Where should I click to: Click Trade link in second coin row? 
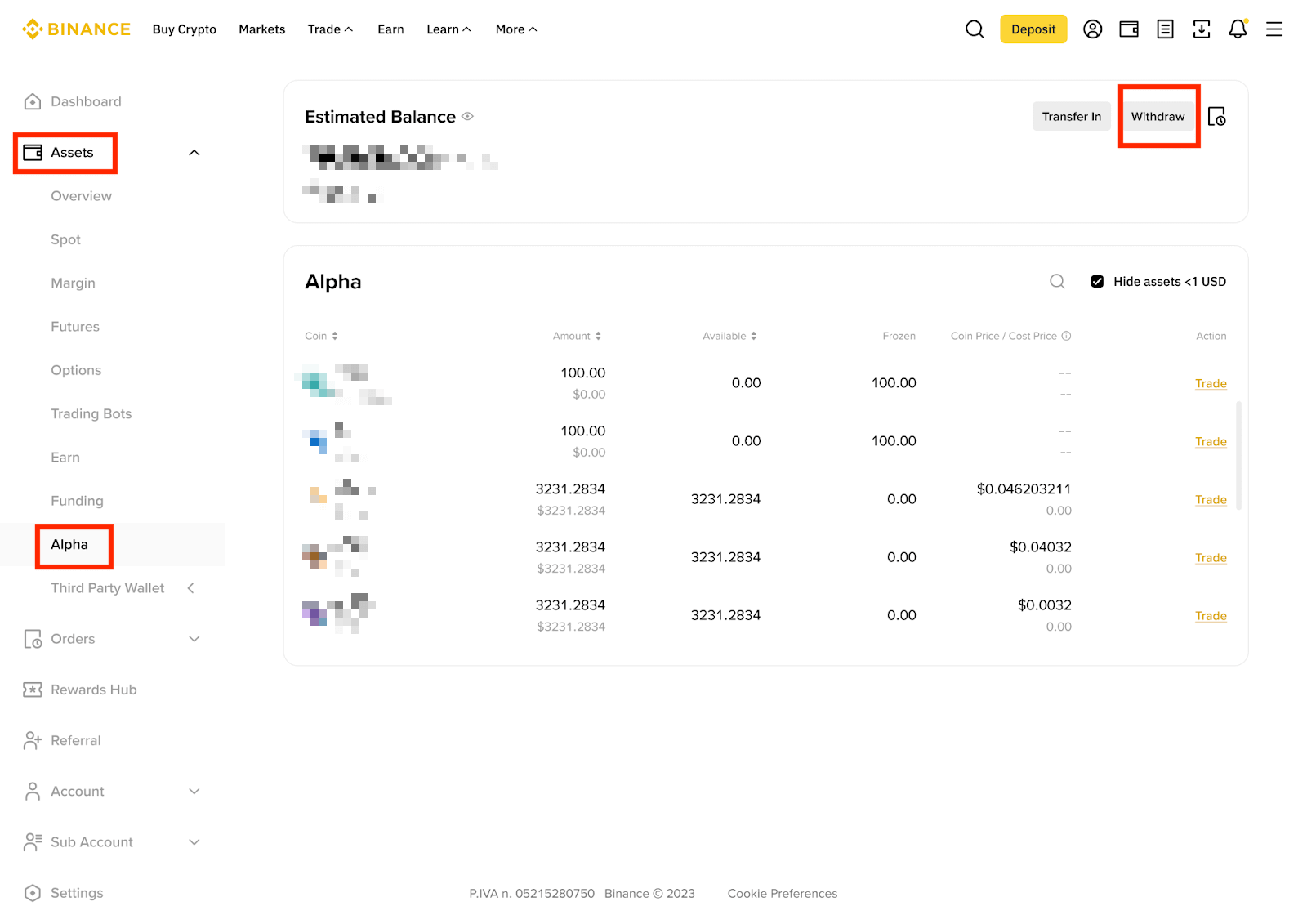coord(1211,442)
